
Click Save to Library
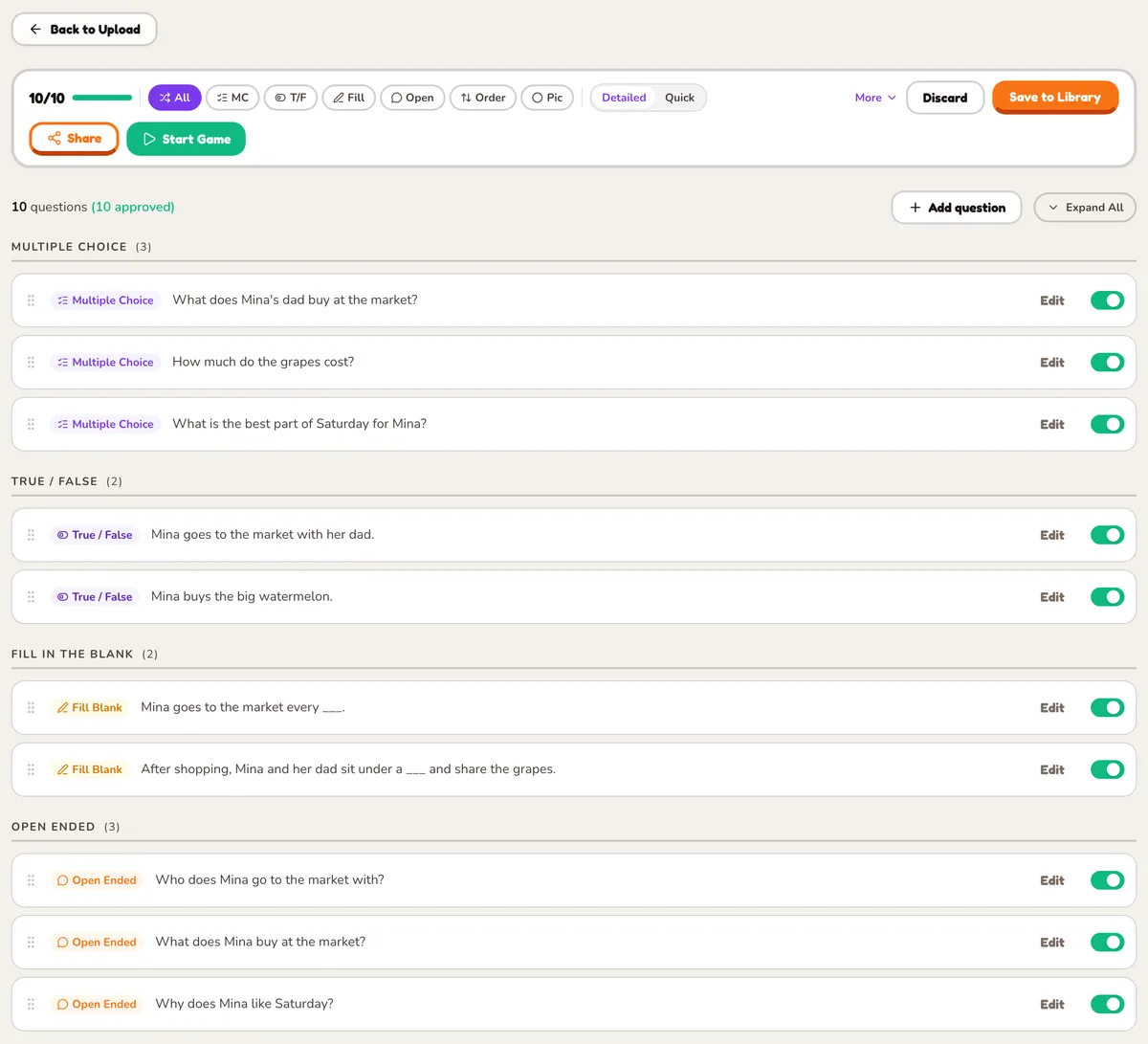click(x=1055, y=97)
